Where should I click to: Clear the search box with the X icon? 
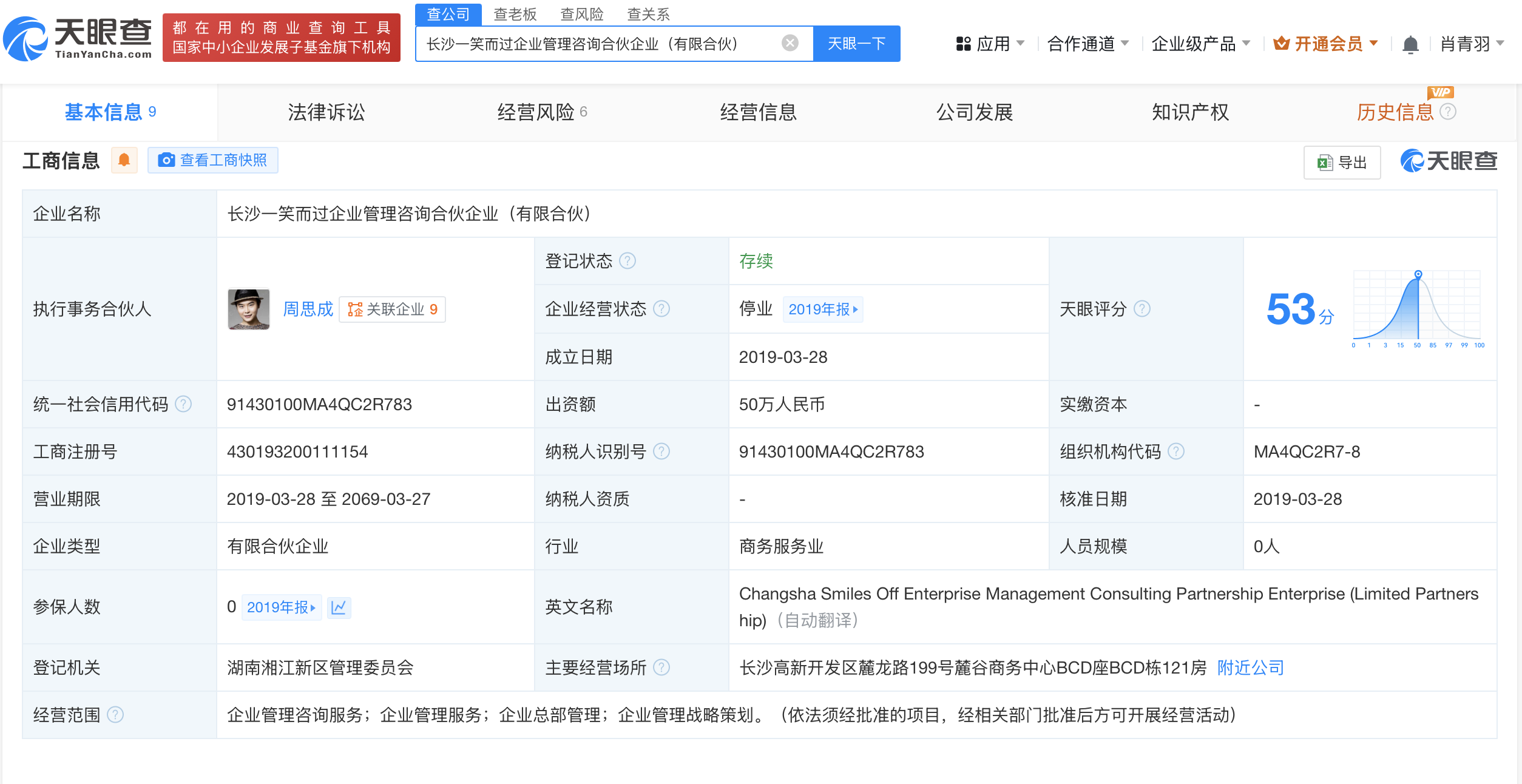790,43
